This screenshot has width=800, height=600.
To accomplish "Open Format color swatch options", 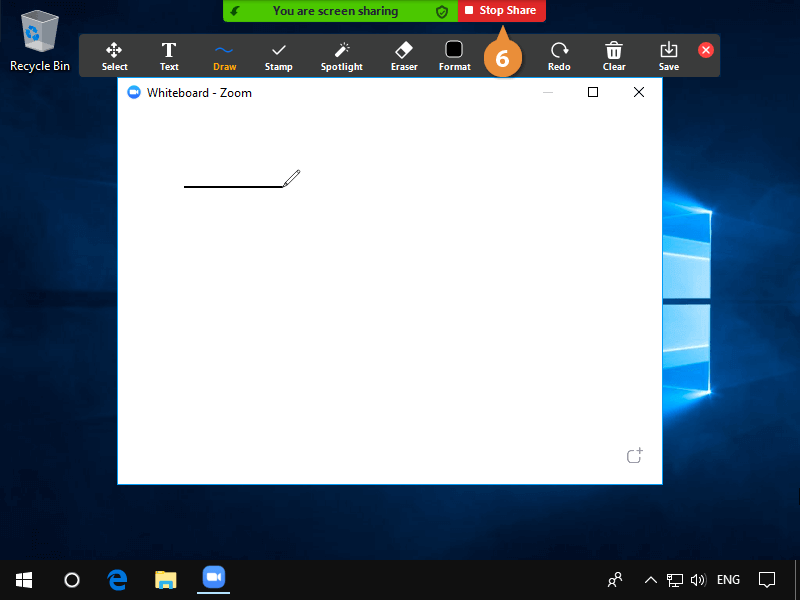I will (454, 56).
